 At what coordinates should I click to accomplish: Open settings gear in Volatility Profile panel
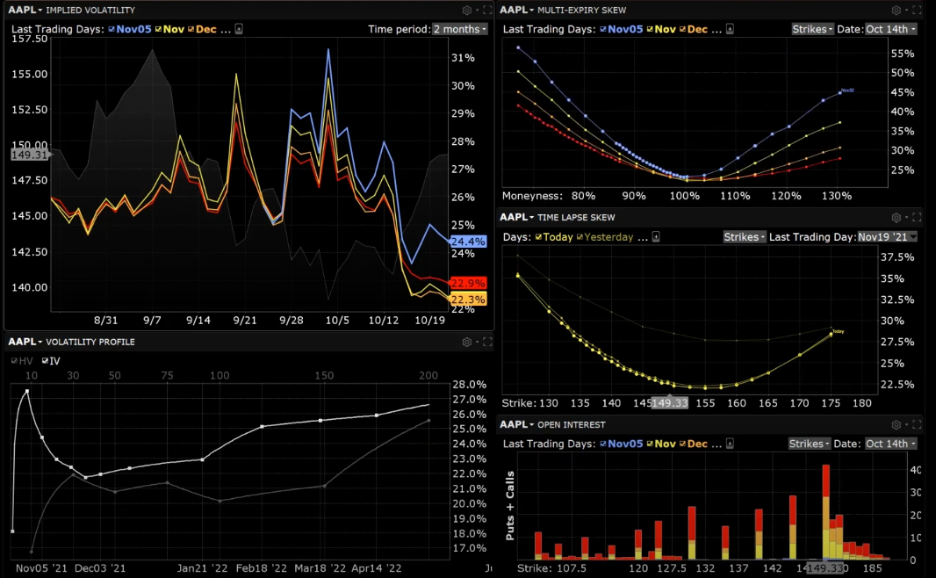pos(467,342)
